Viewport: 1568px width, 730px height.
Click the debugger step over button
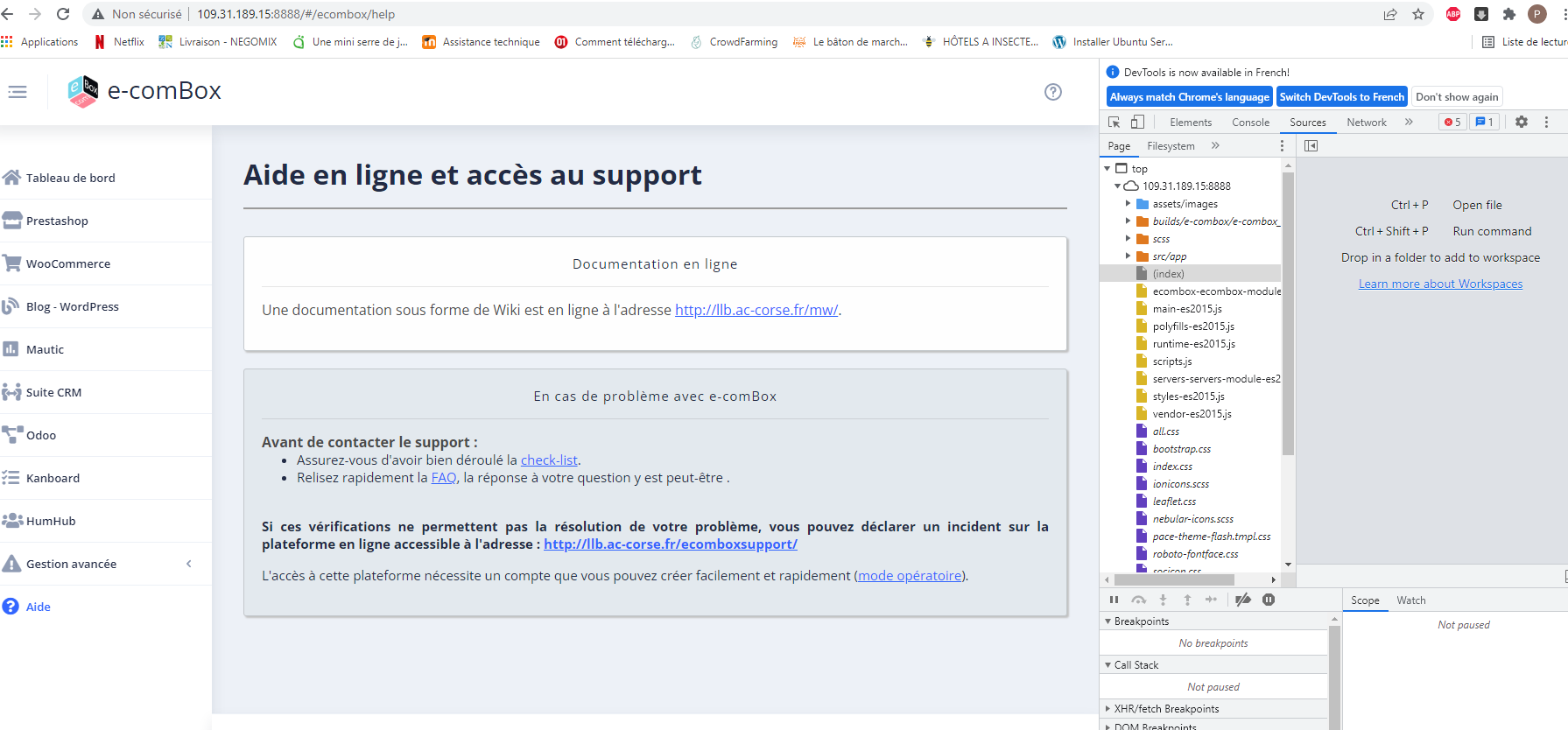pyautogui.click(x=1138, y=600)
